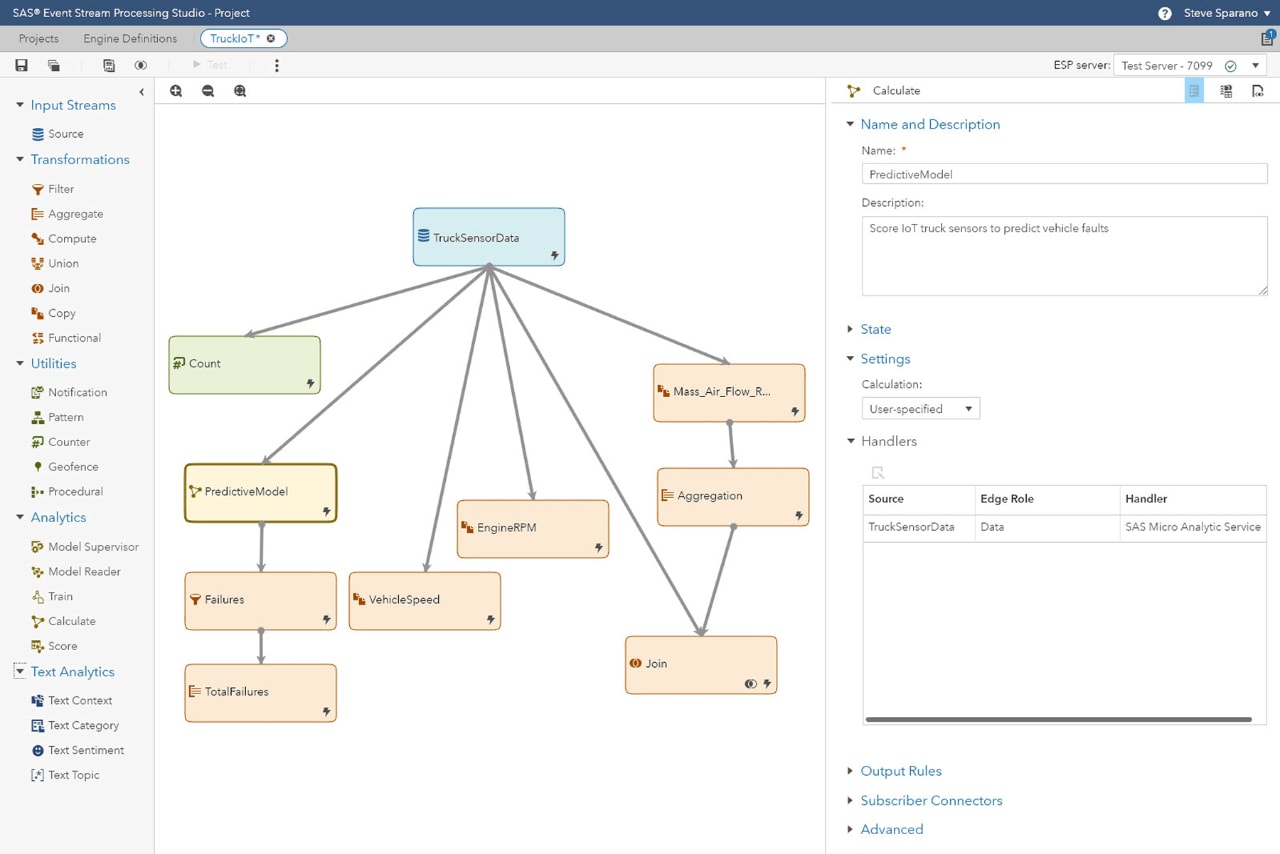Collapse the Text Analytics section
The height and width of the screenshot is (854, 1280).
tap(20, 671)
